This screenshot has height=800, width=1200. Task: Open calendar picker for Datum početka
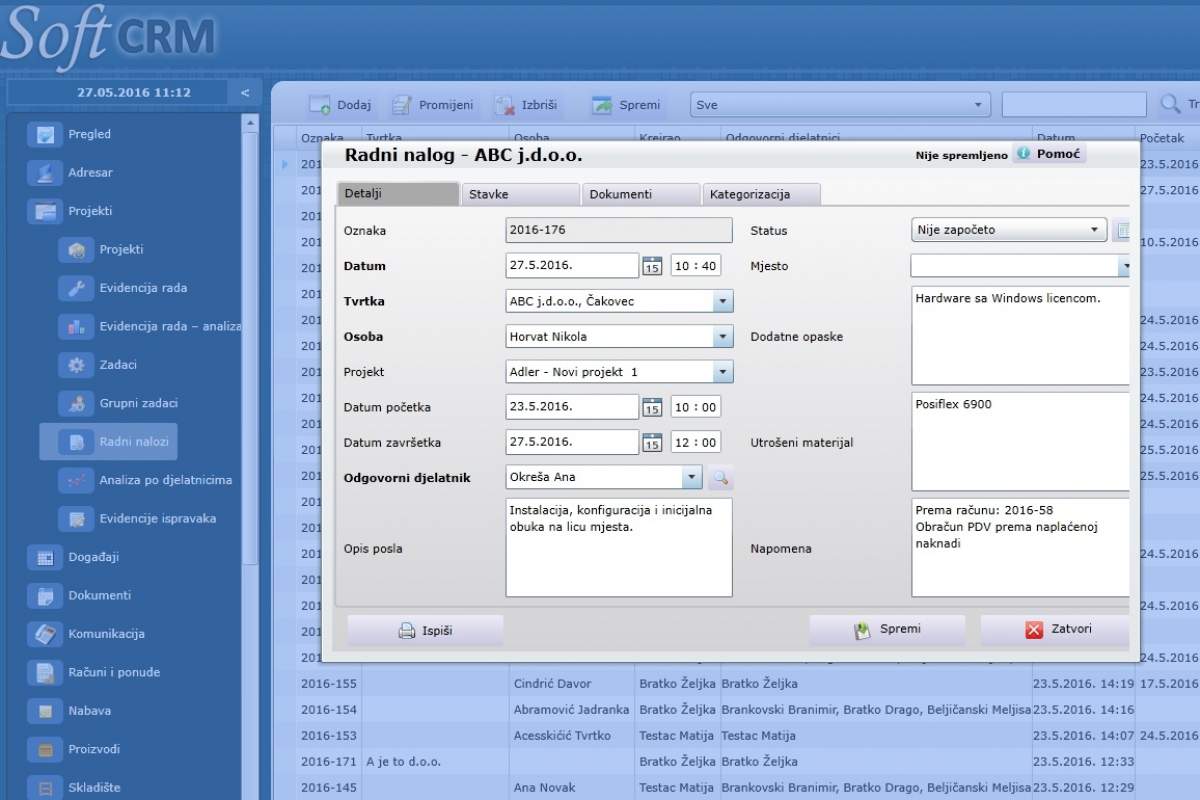tap(652, 407)
